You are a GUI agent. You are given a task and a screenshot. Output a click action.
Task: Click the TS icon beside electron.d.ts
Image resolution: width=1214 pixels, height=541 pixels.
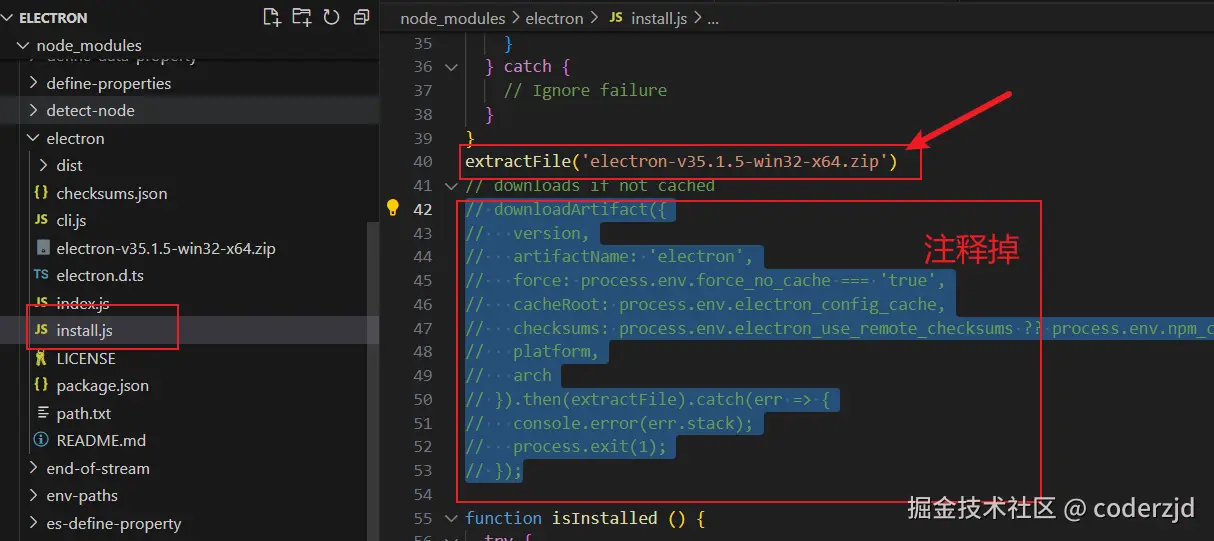tap(41, 275)
